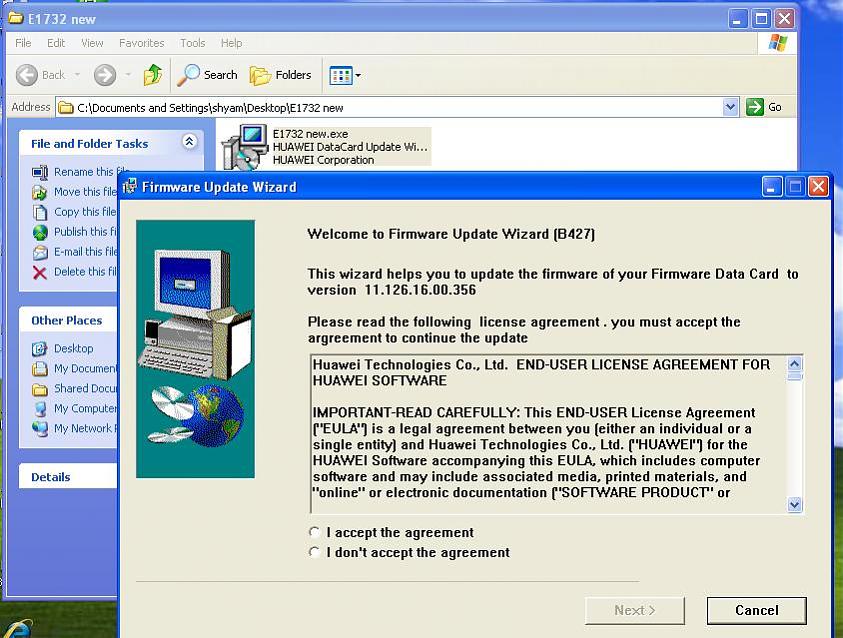Click the Up folder toolbar icon
Viewport: 843px width, 638px height.
pos(152,75)
